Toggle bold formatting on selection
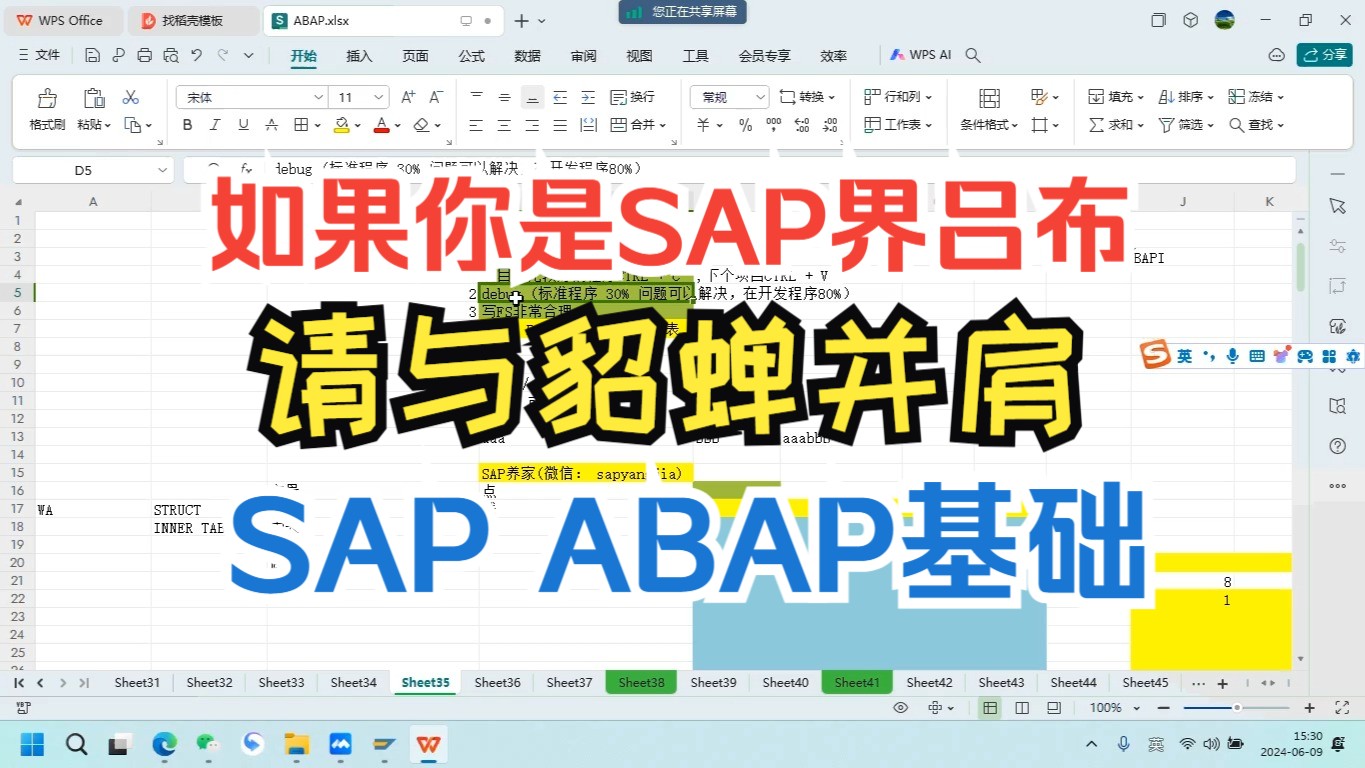This screenshot has width=1365, height=768. click(187, 124)
